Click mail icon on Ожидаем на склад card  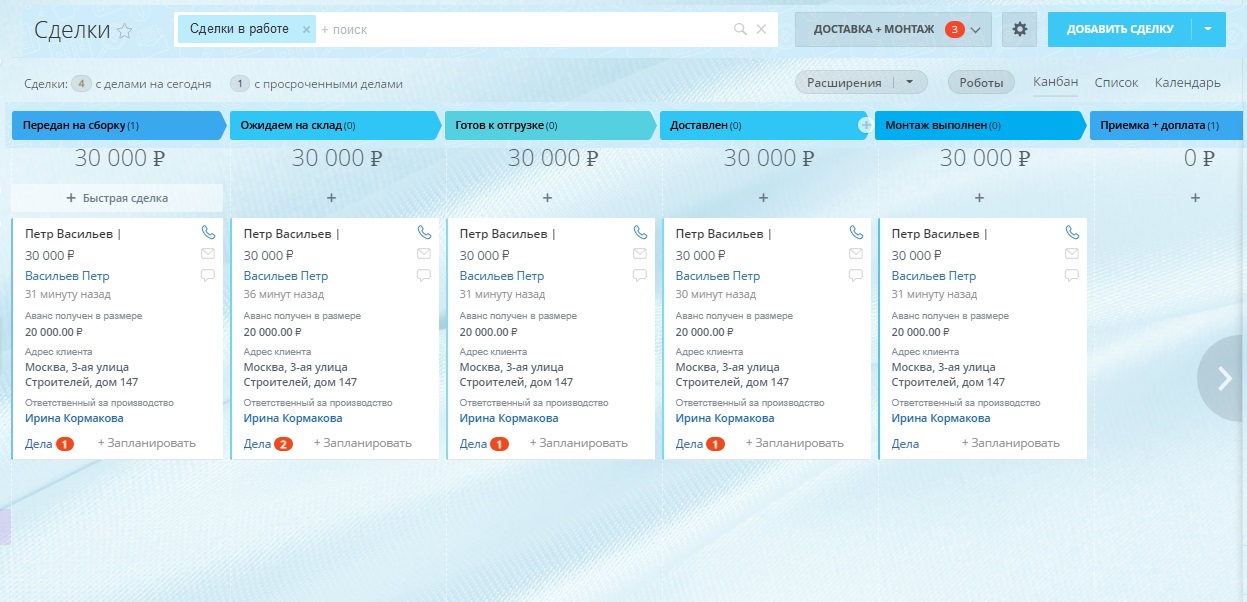coord(424,254)
